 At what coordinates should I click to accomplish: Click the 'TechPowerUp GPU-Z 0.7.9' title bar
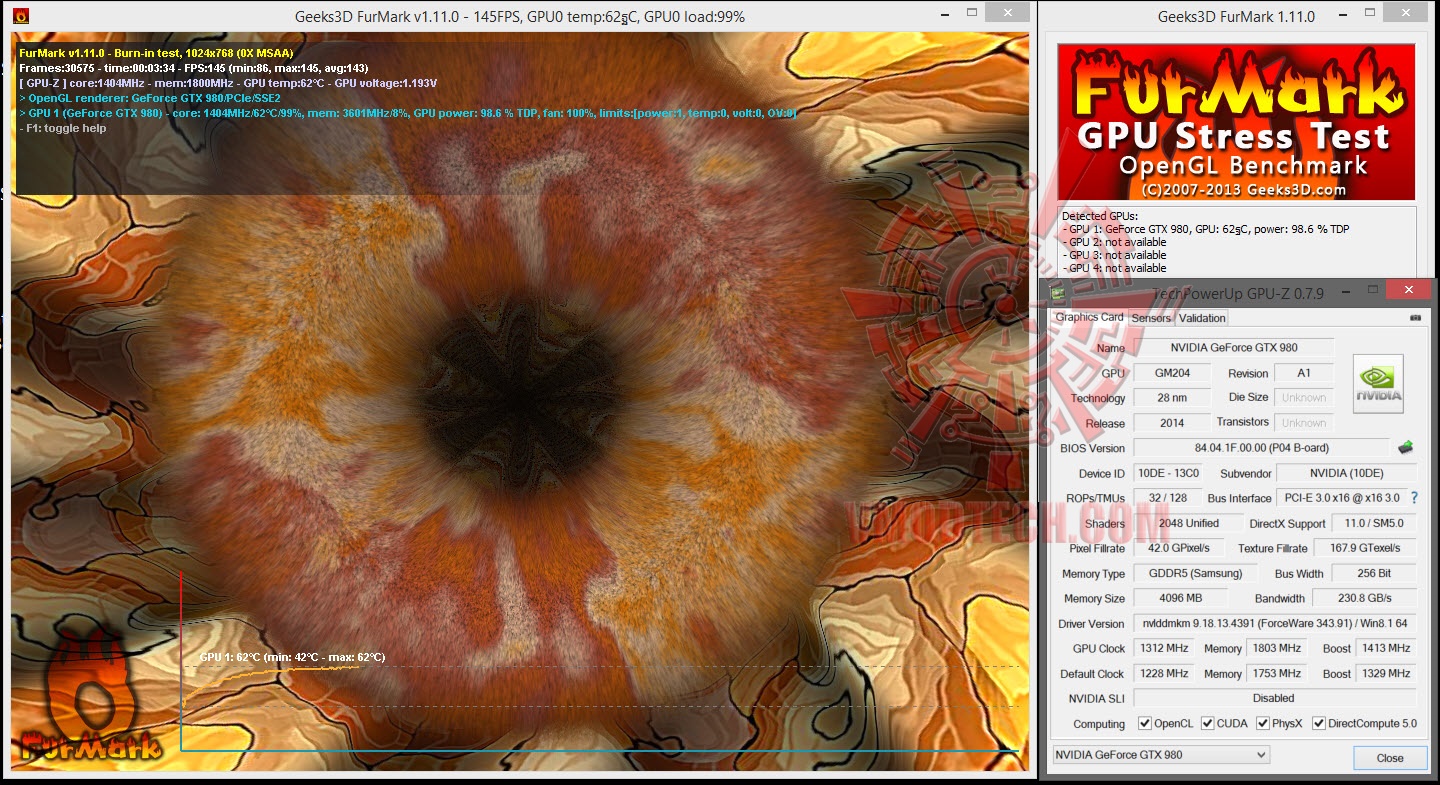click(1238, 293)
